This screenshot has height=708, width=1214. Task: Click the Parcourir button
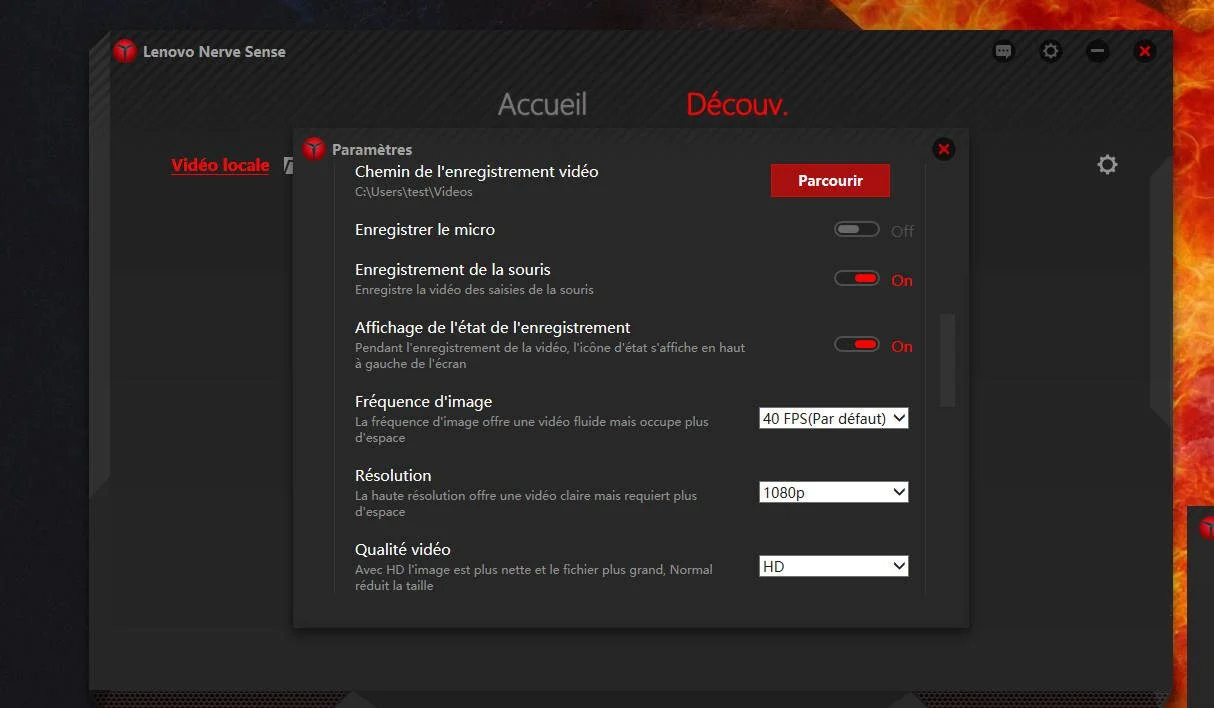click(830, 180)
